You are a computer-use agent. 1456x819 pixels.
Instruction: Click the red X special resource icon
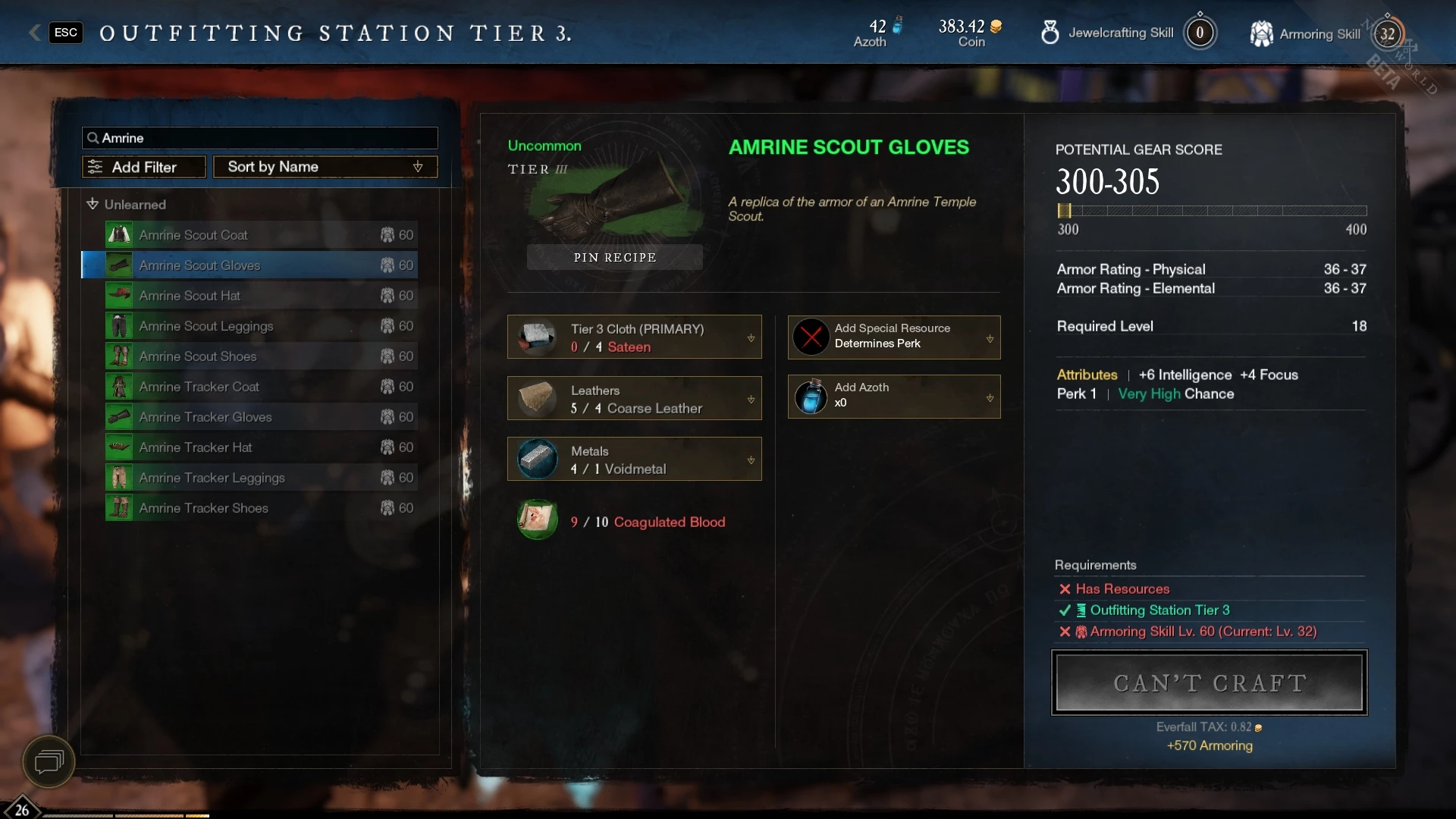(x=811, y=337)
